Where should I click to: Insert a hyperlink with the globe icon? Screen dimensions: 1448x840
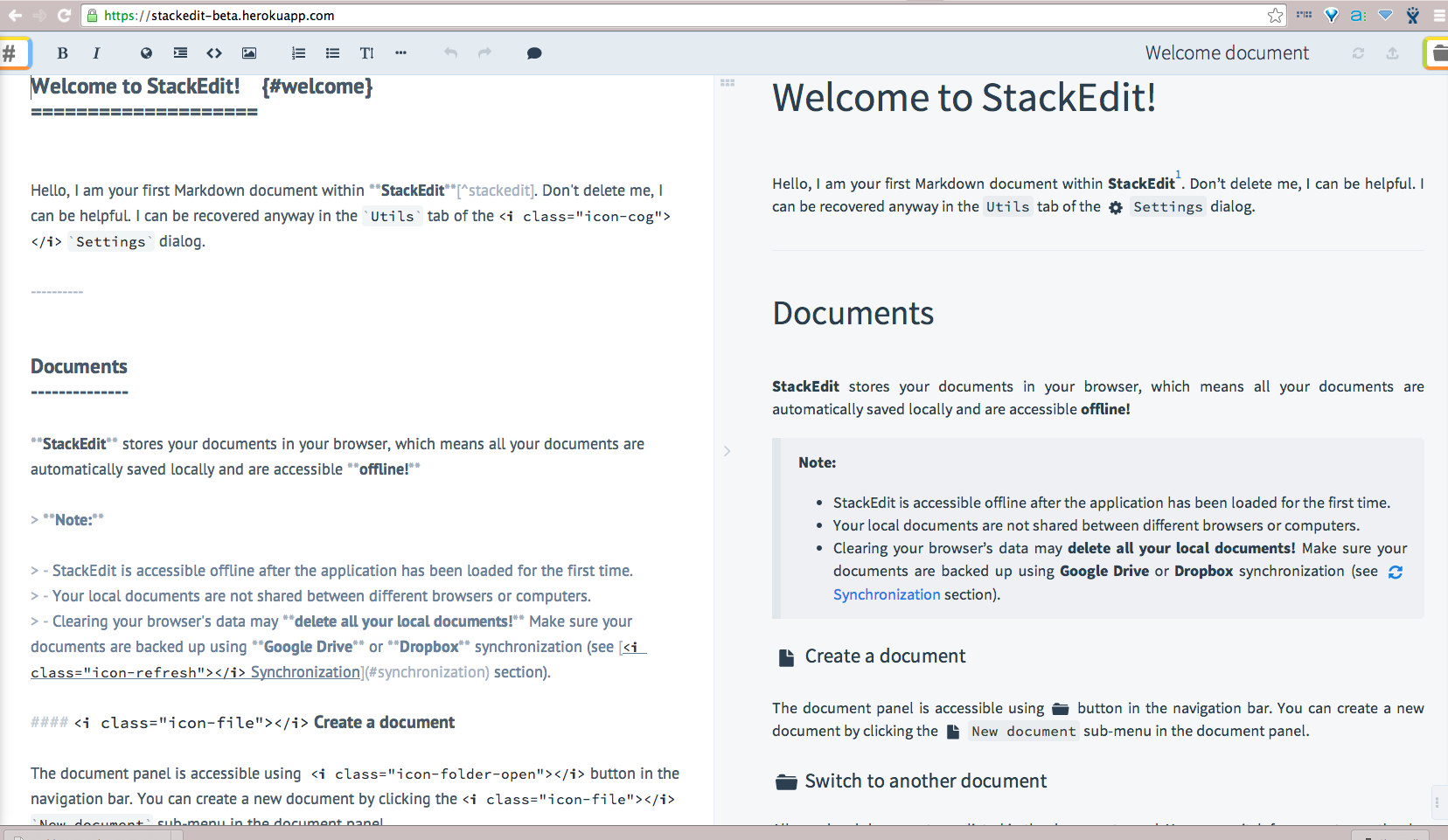point(146,53)
